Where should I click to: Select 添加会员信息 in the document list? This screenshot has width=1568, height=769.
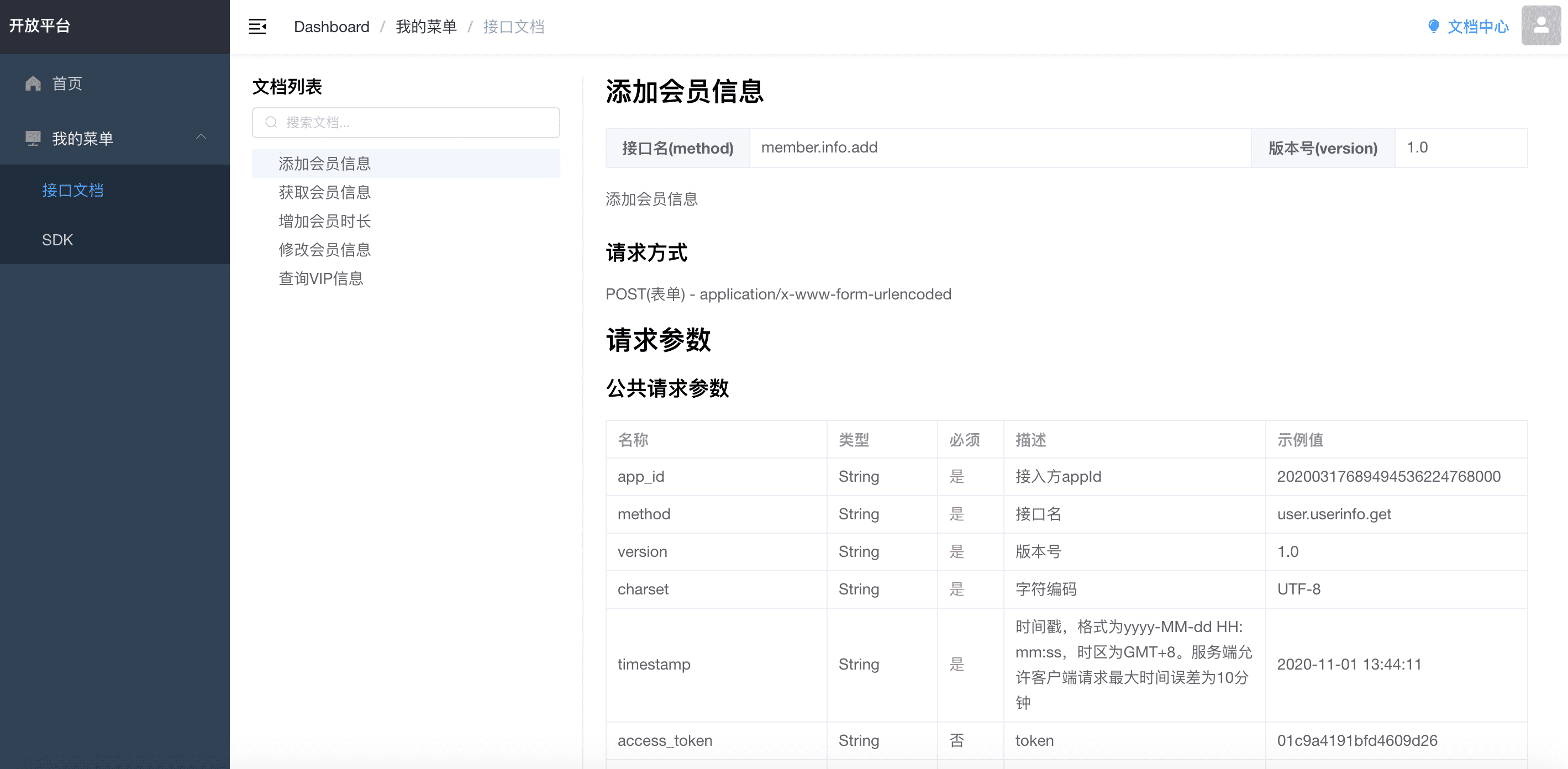click(324, 163)
